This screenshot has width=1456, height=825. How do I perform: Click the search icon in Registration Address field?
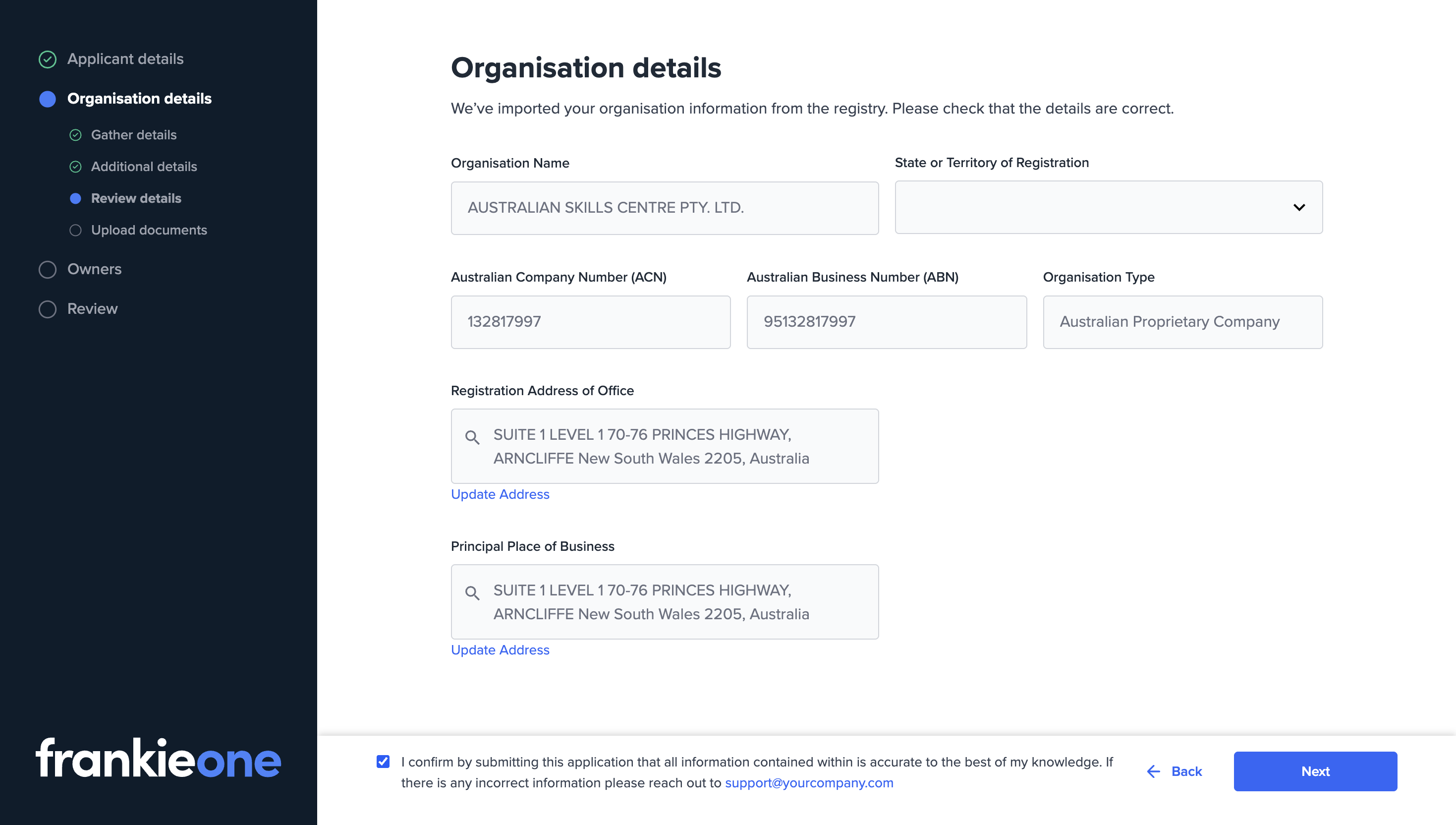click(472, 438)
